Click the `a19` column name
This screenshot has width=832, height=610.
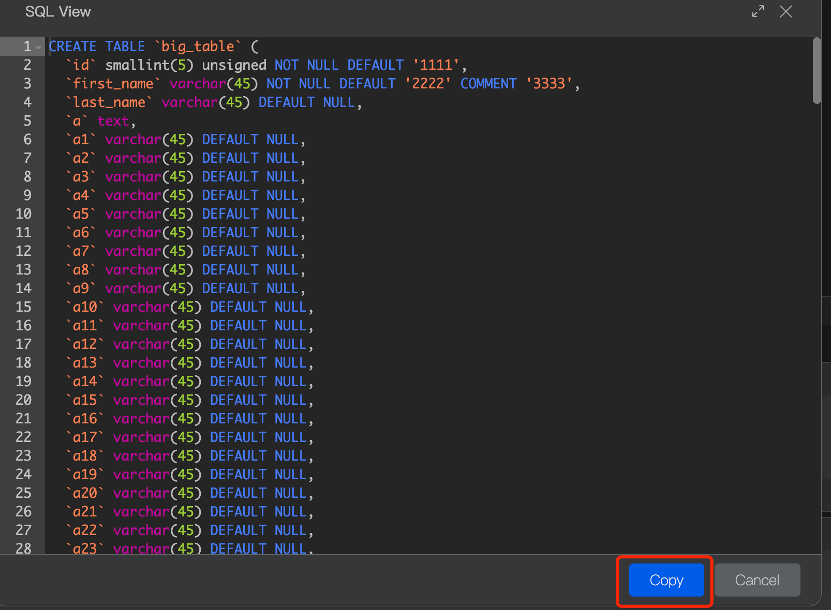85,474
